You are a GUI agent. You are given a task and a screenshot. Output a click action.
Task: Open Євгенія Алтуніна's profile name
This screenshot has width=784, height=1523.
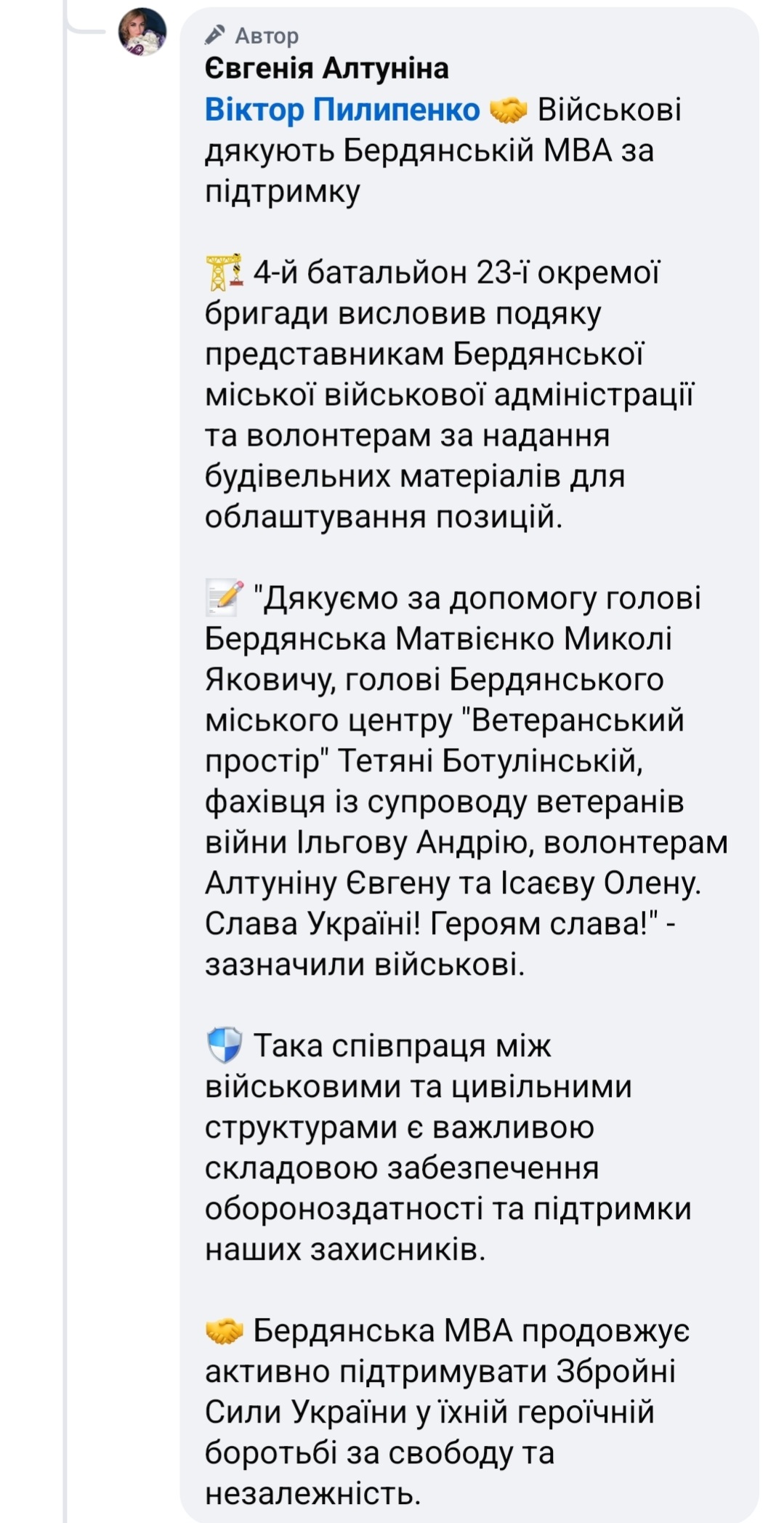(x=326, y=68)
